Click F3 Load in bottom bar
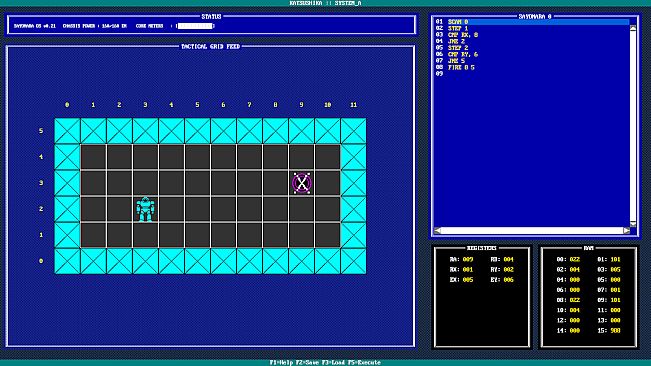Viewport: 651px width, 366px height. click(335, 362)
